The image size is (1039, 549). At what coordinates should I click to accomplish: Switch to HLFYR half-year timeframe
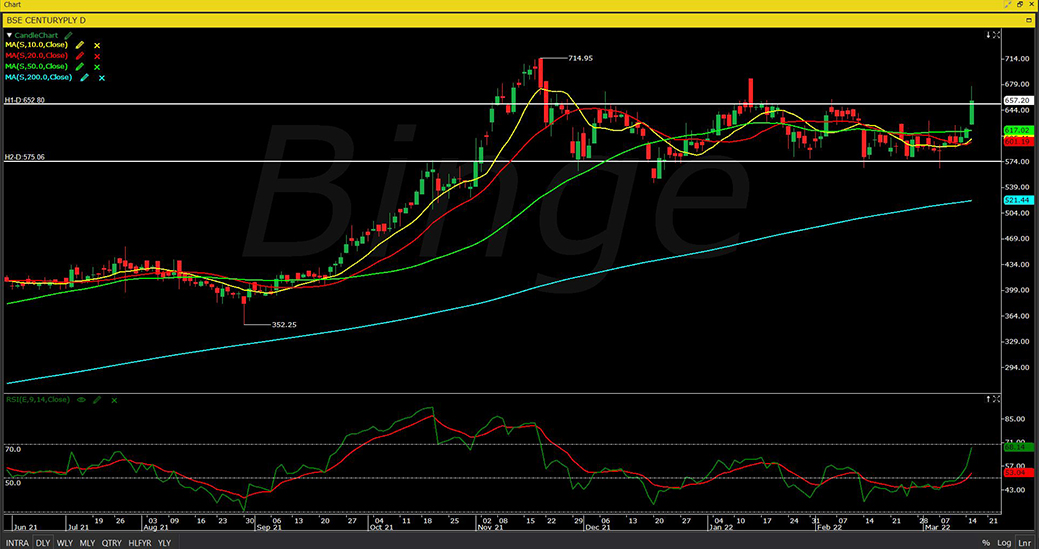tap(140, 542)
